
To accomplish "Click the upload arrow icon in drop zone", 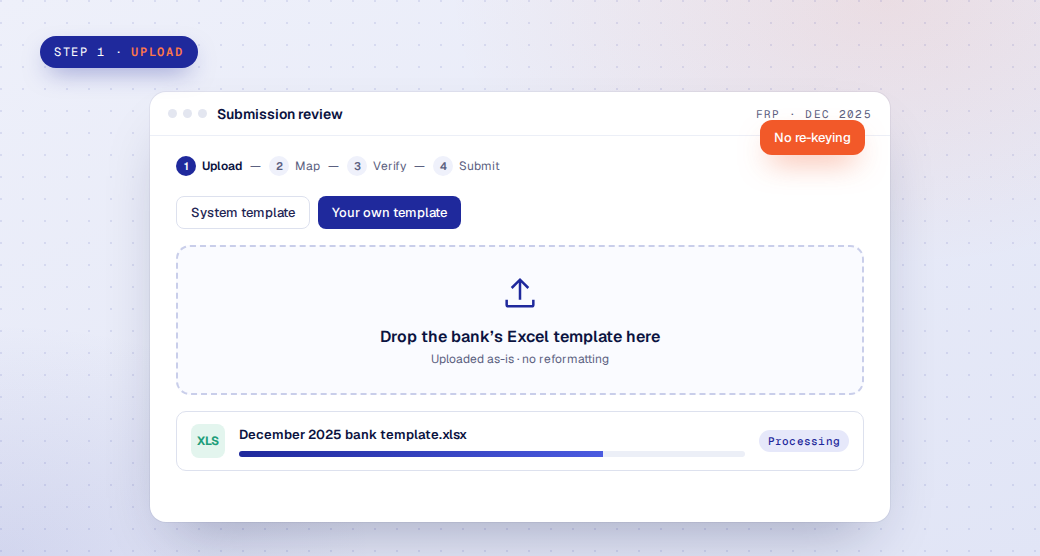I will [x=519, y=293].
